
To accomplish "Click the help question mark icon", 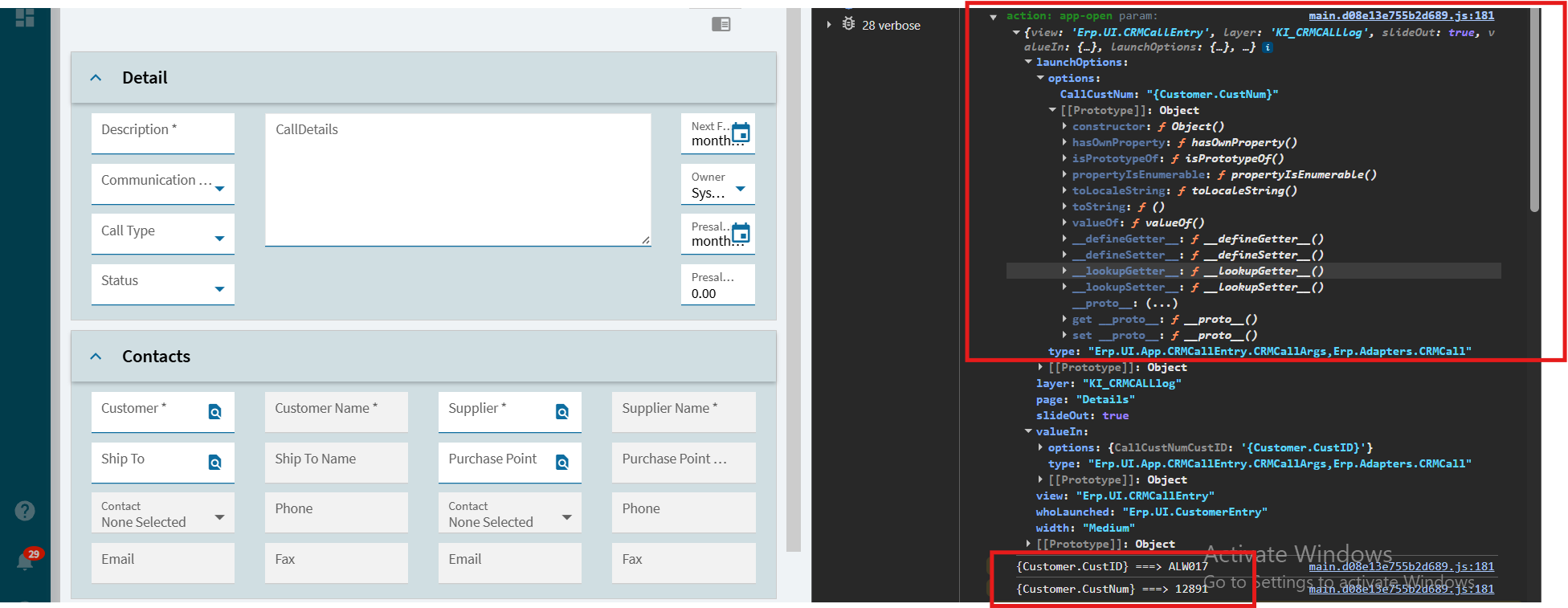I will tap(25, 511).
